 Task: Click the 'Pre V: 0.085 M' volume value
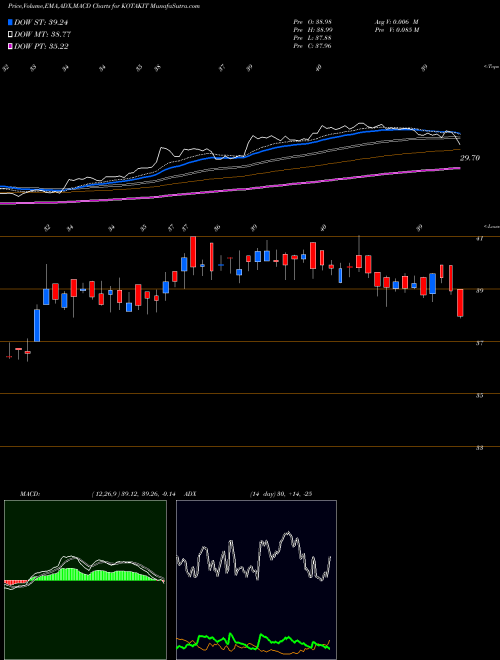pos(396,29)
